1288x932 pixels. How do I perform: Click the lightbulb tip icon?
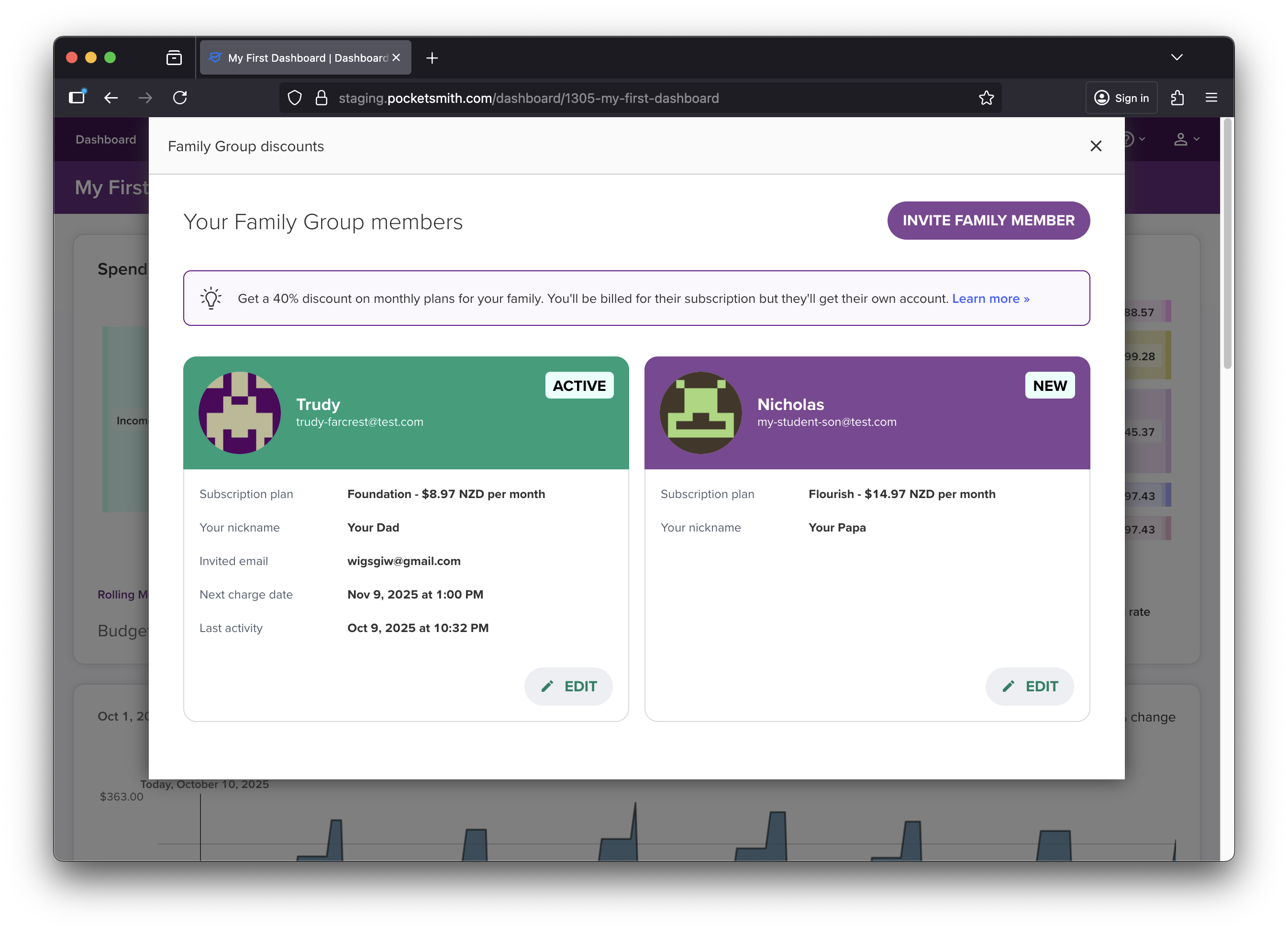[x=211, y=298]
